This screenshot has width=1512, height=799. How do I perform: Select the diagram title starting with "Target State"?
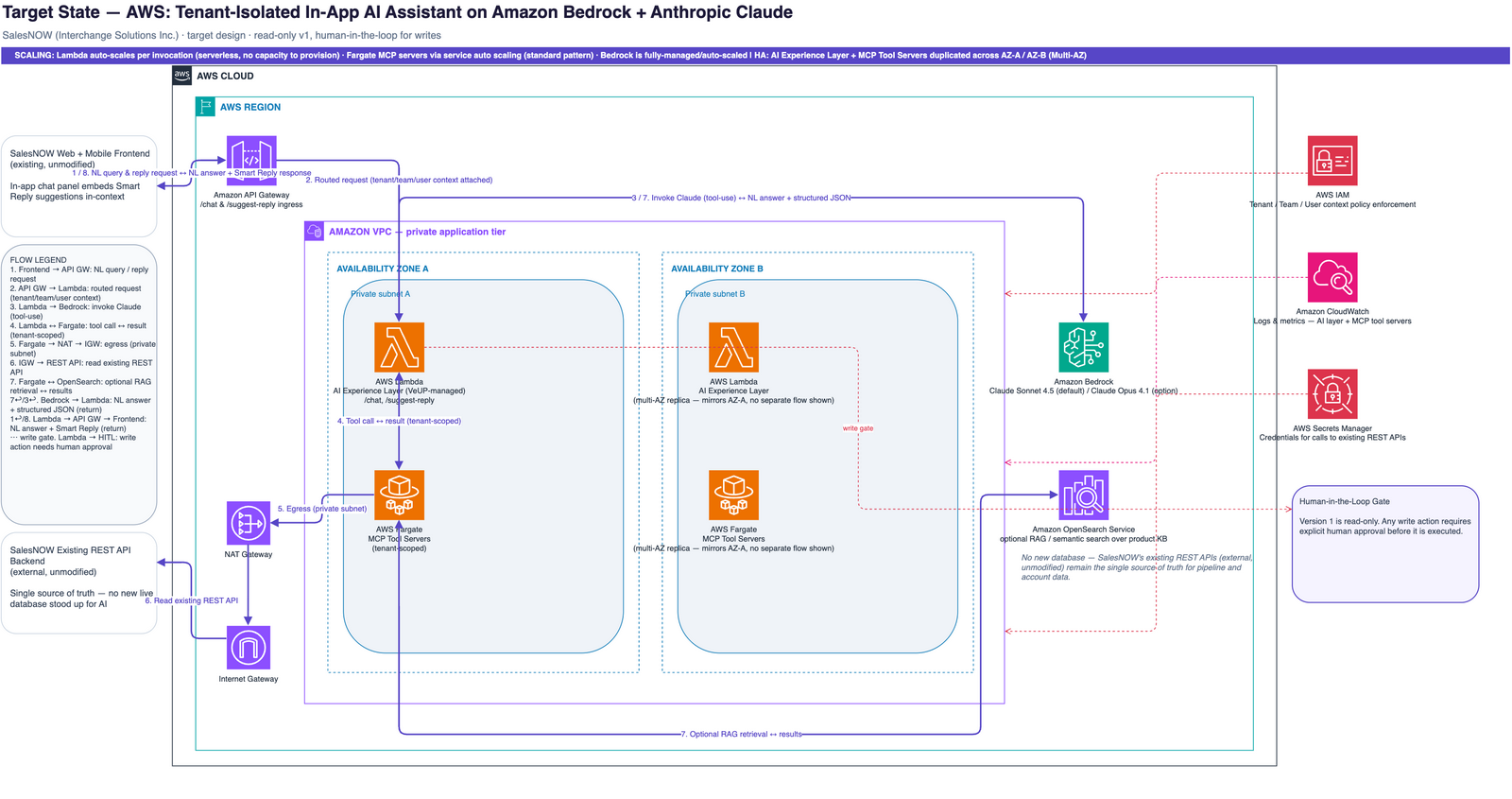[398, 12]
